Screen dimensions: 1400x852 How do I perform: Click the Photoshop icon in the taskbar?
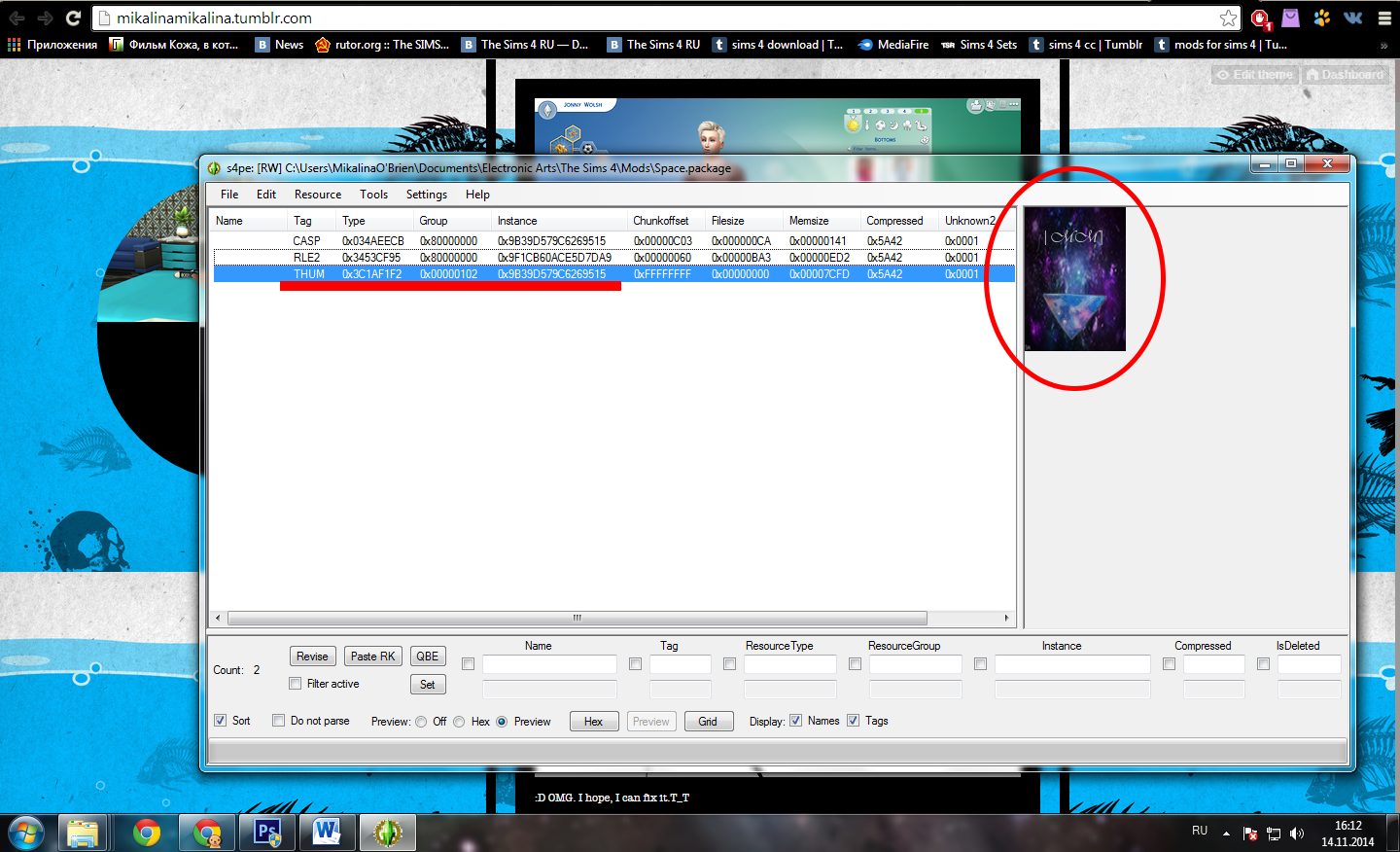click(x=267, y=833)
